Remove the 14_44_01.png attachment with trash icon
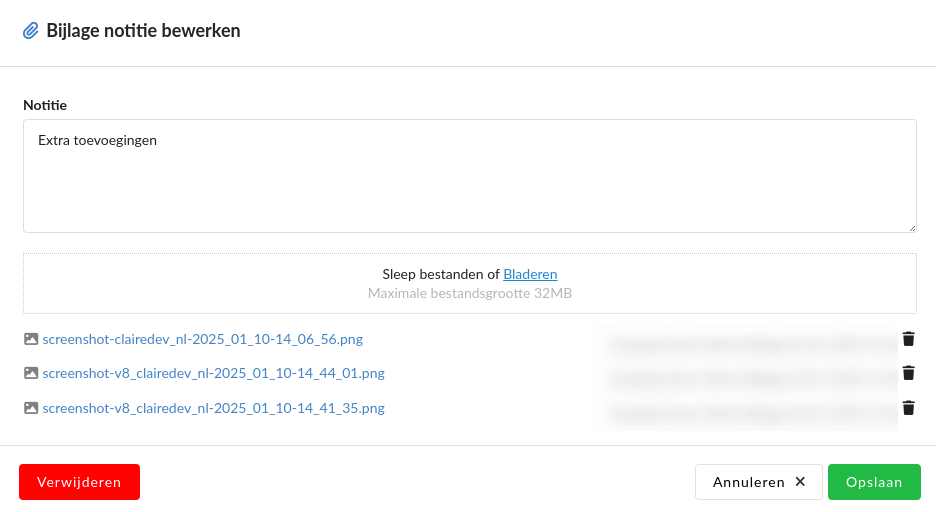The width and height of the screenshot is (936, 512). pos(908,373)
